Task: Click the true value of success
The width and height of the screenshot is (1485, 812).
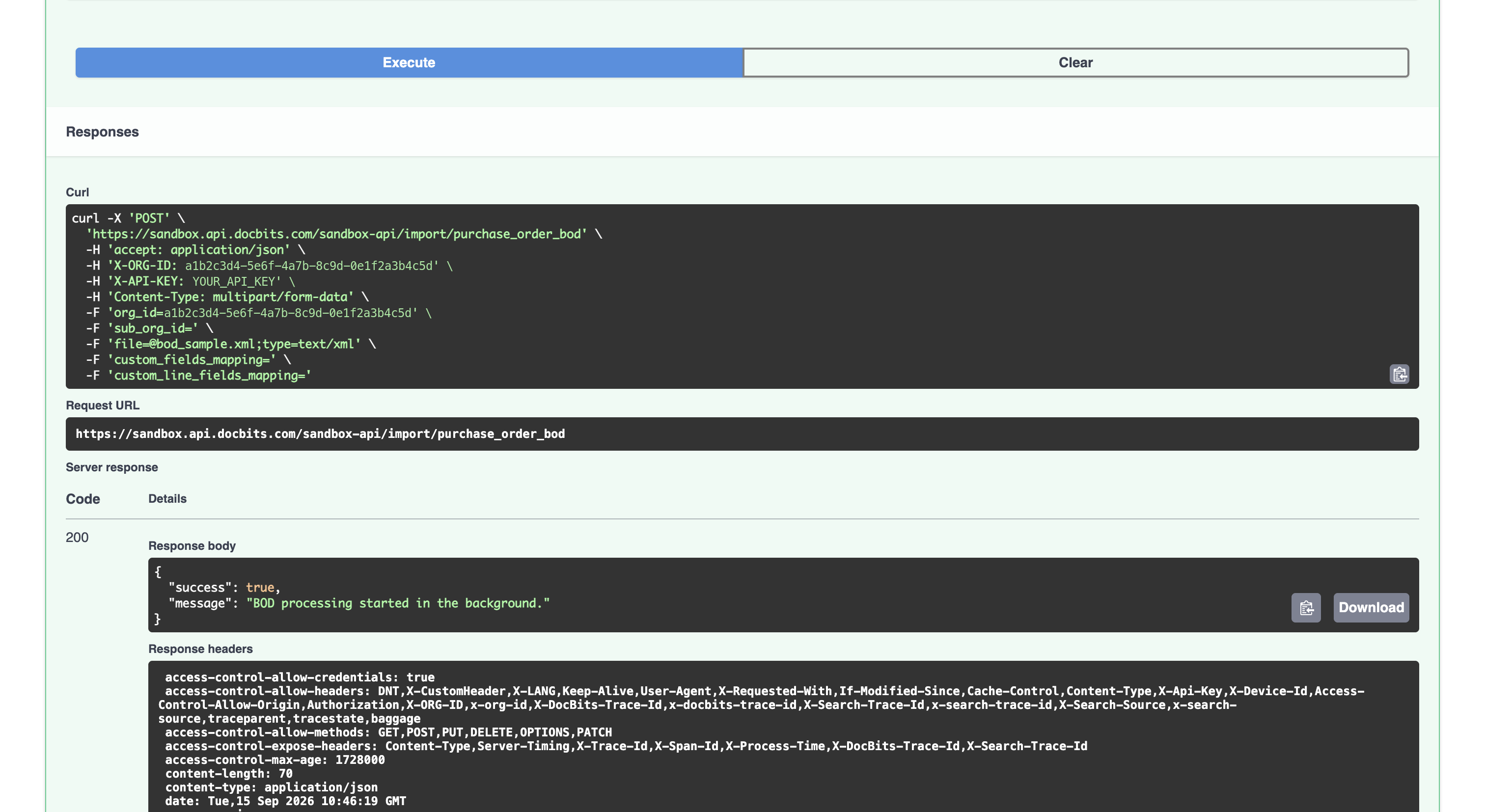Action: pyautogui.click(x=260, y=587)
